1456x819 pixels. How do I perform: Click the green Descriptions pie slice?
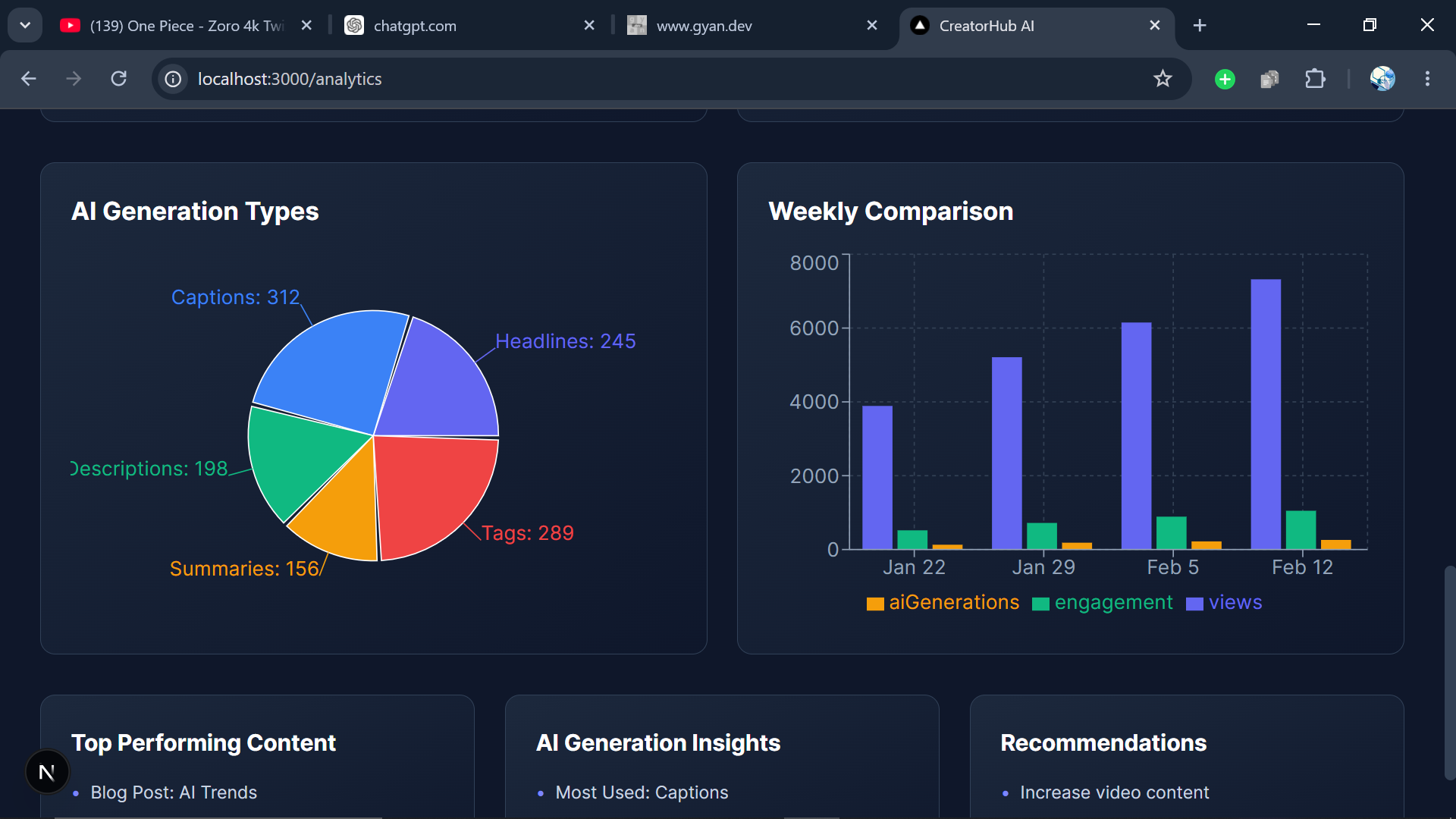coord(300,459)
